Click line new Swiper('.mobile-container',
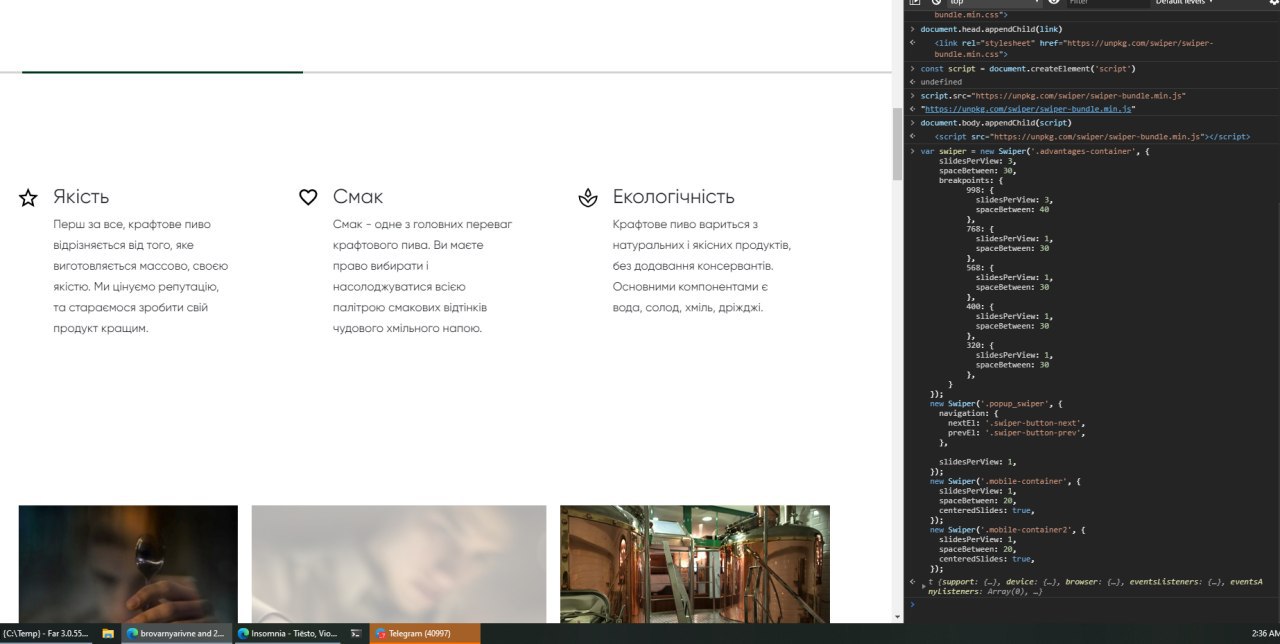Viewport: 1280px width, 644px height. (1006, 482)
